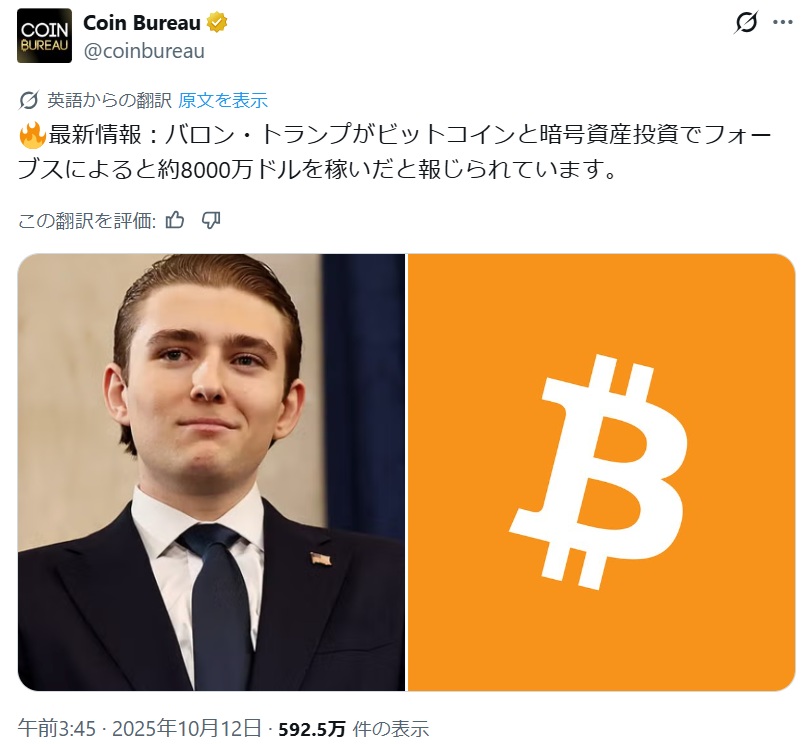This screenshot has height=744, width=812.
Task: Open the Grok icon at top right
Action: coord(746,22)
